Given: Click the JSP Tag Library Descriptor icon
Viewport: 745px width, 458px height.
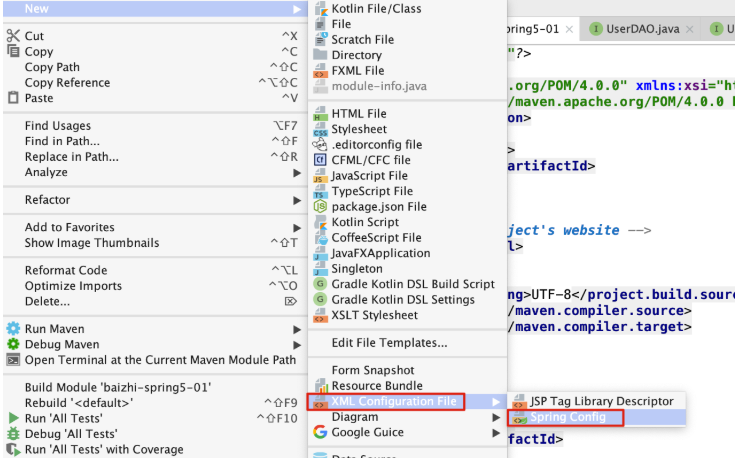Looking at the screenshot, I should 519,401.
